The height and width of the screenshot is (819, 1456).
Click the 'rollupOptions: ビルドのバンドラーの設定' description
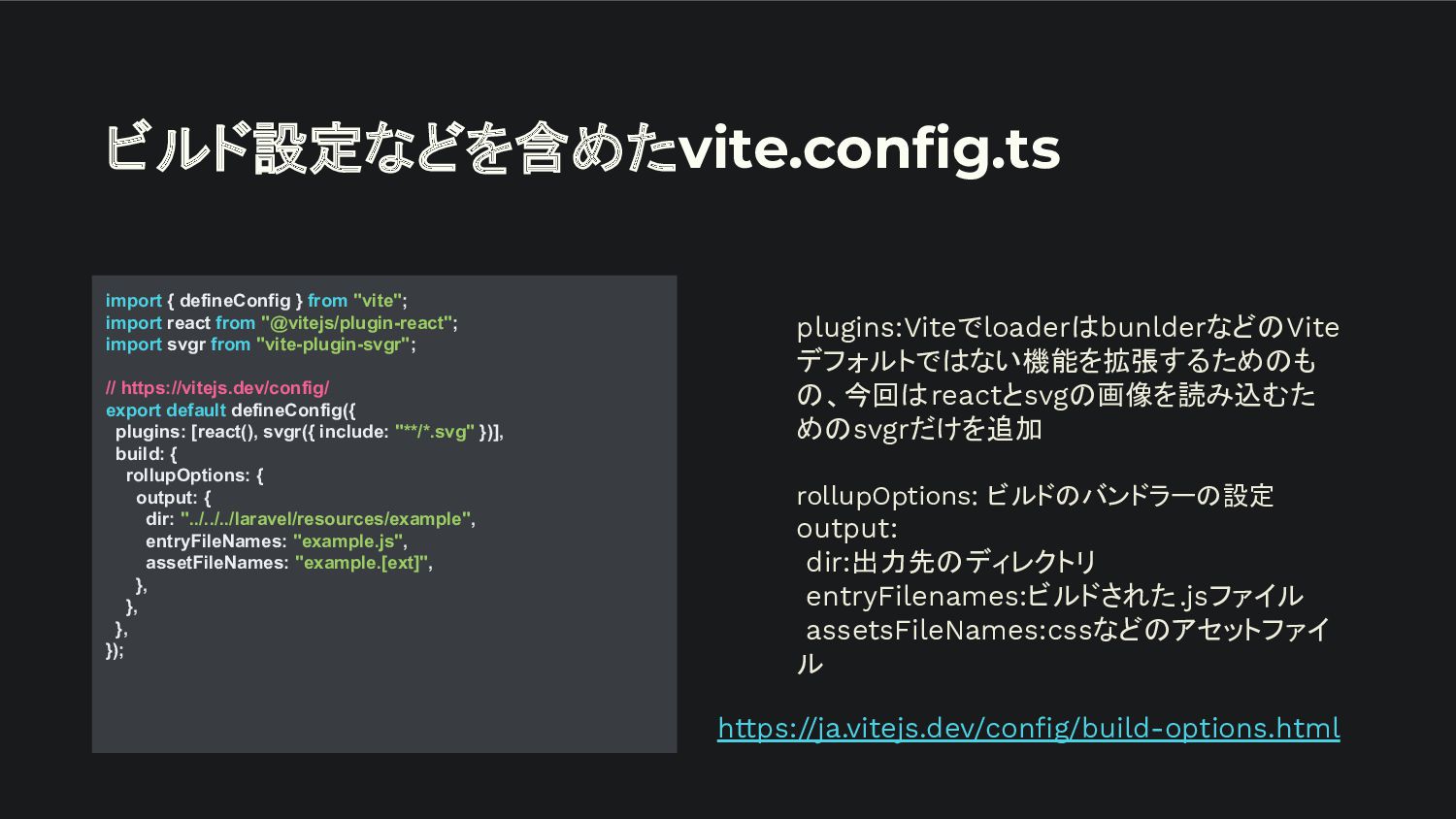[x=1035, y=496]
